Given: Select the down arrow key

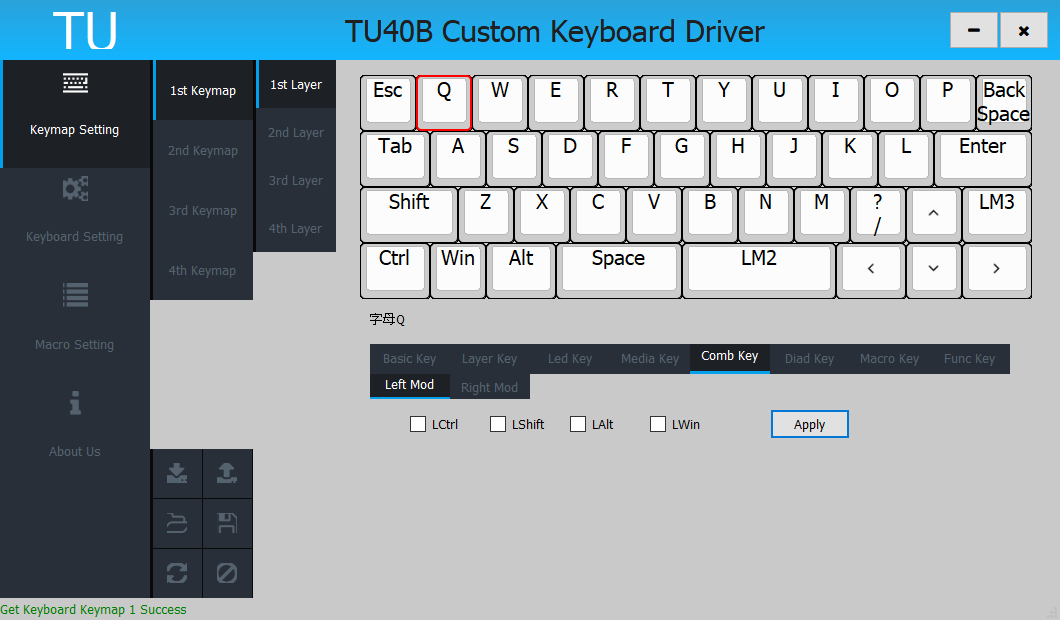Looking at the screenshot, I should click(934, 270).
